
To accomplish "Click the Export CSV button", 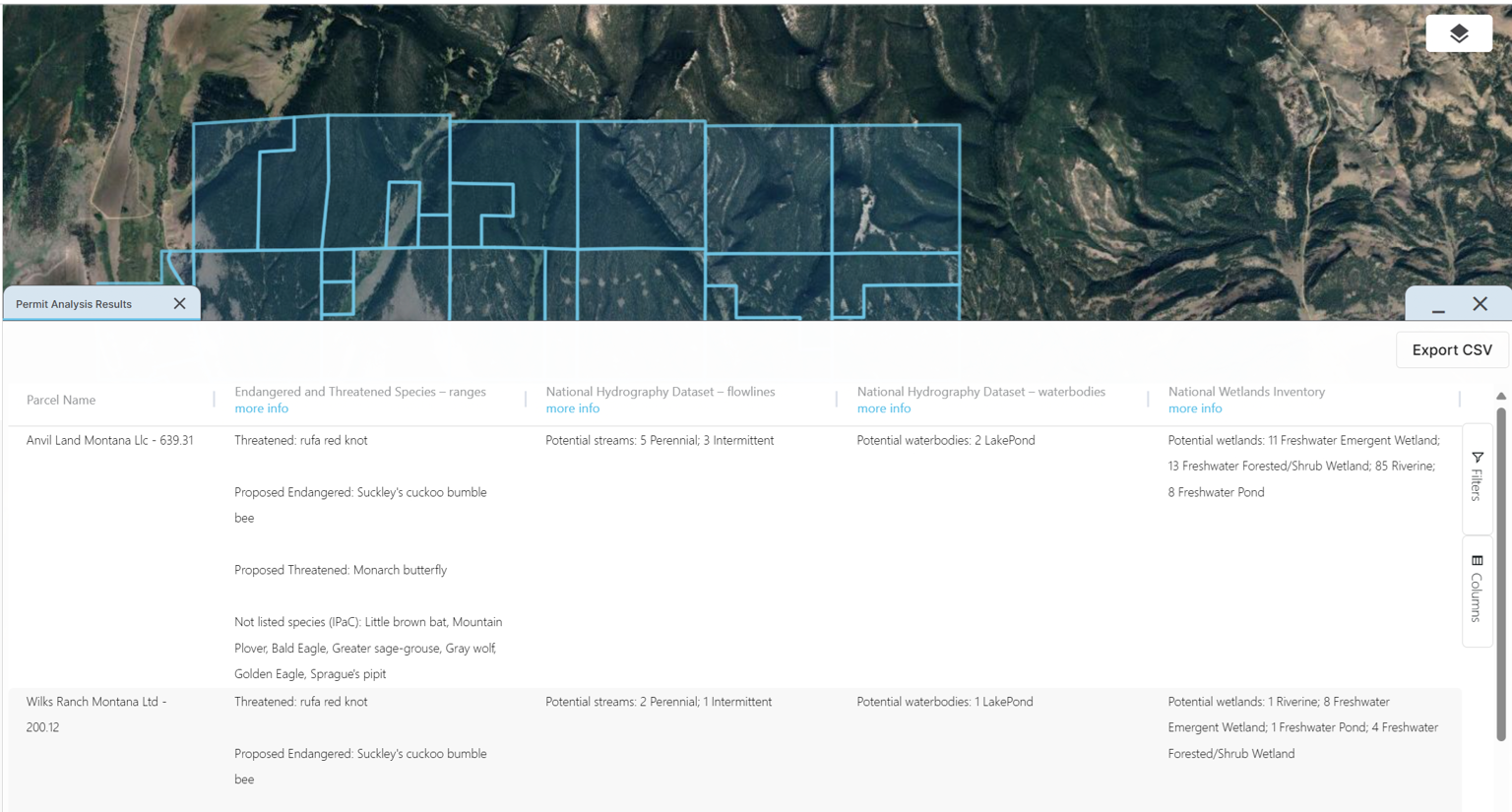I will pos(1451,349).
